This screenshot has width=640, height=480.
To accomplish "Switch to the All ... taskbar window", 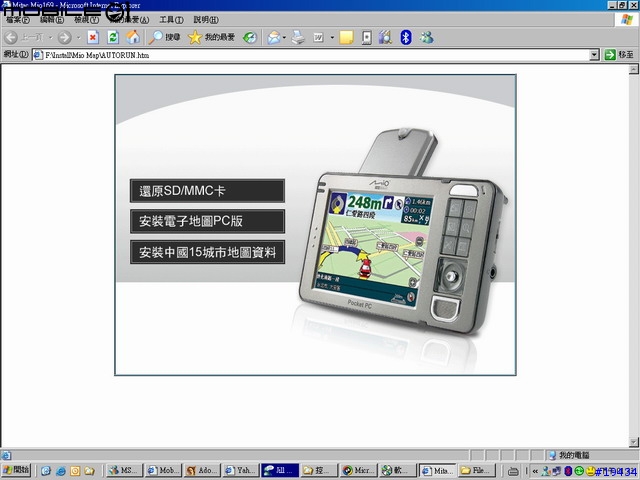I will [x=280, y=471].
